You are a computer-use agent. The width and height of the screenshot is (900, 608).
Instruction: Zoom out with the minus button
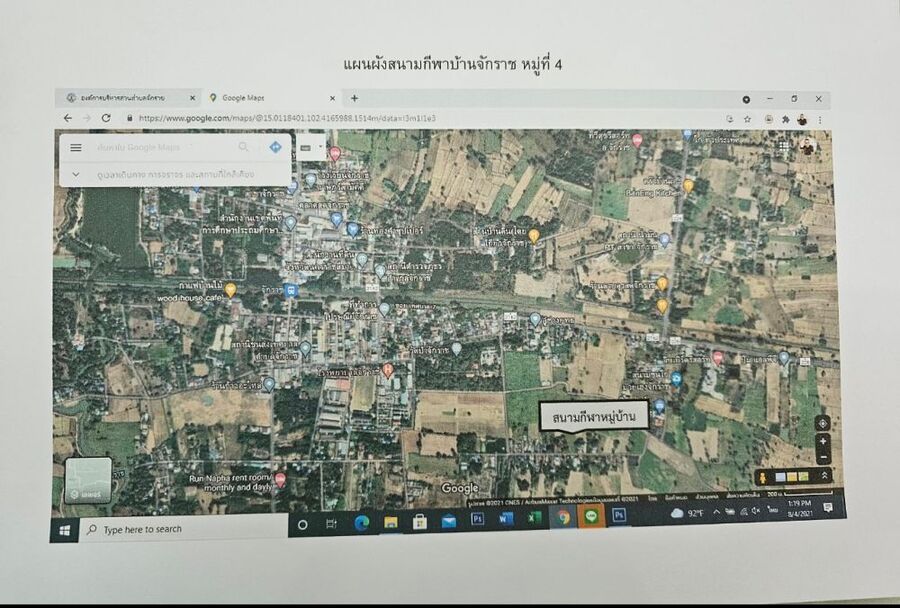tap(823, 457)
